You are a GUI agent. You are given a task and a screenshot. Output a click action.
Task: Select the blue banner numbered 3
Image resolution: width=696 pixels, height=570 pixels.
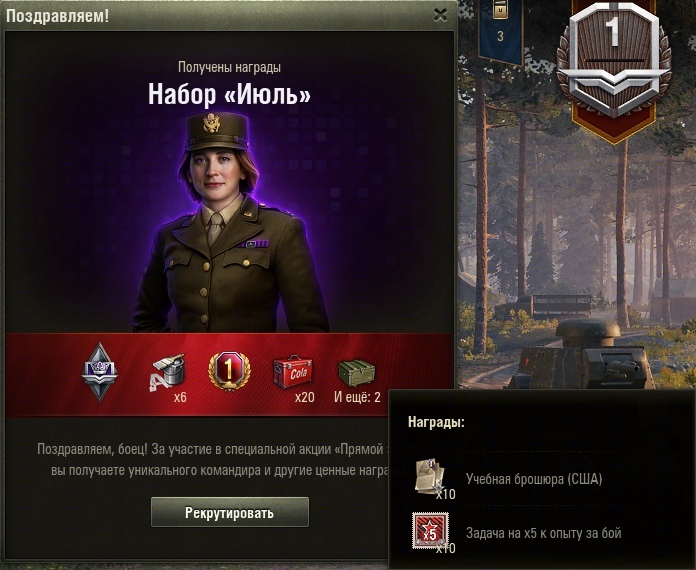point(501,32)
